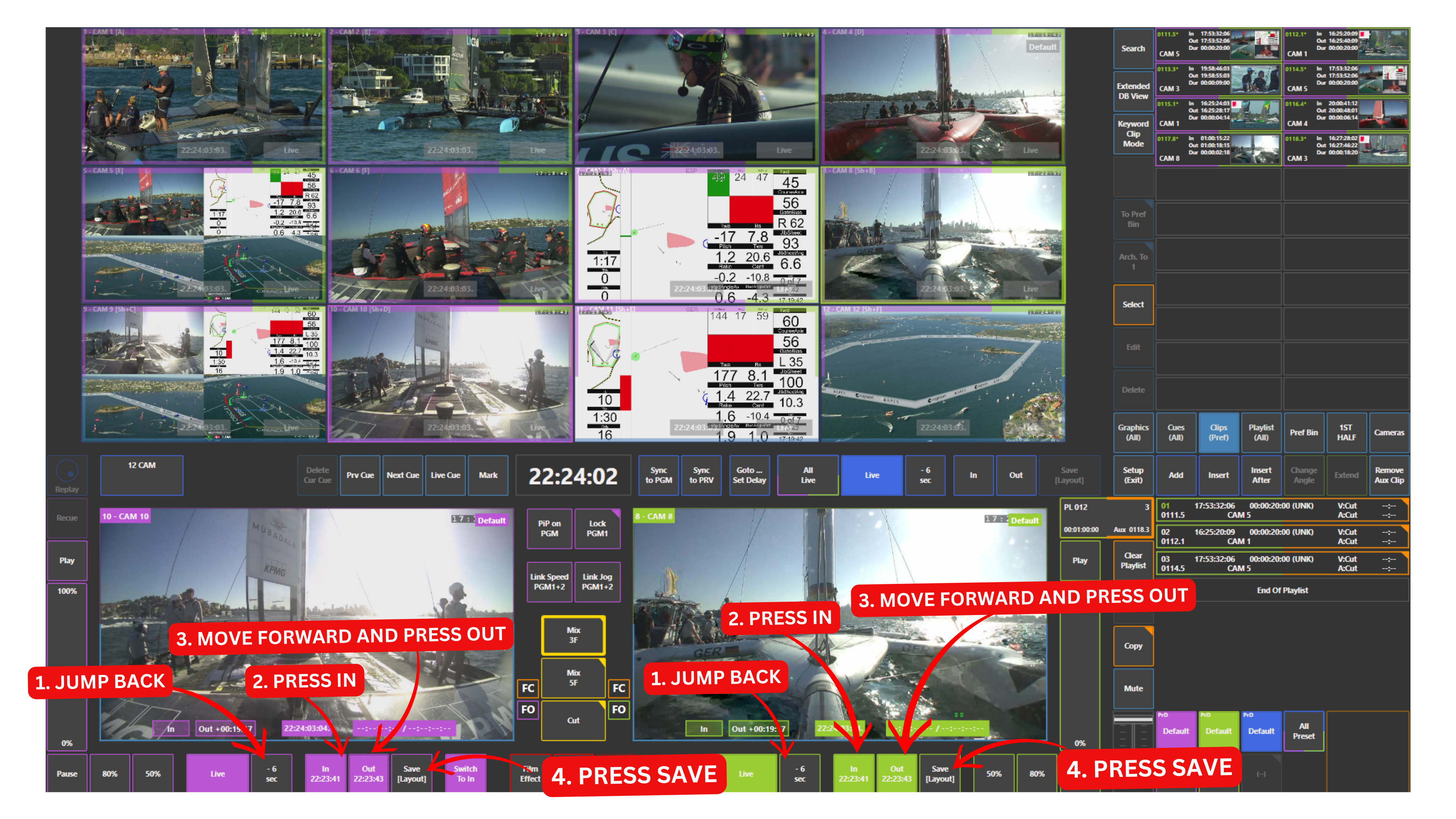The image size is (1456, 819).
Task: Toggle Keyword Clip Mode
Action: click(1133, 134)
